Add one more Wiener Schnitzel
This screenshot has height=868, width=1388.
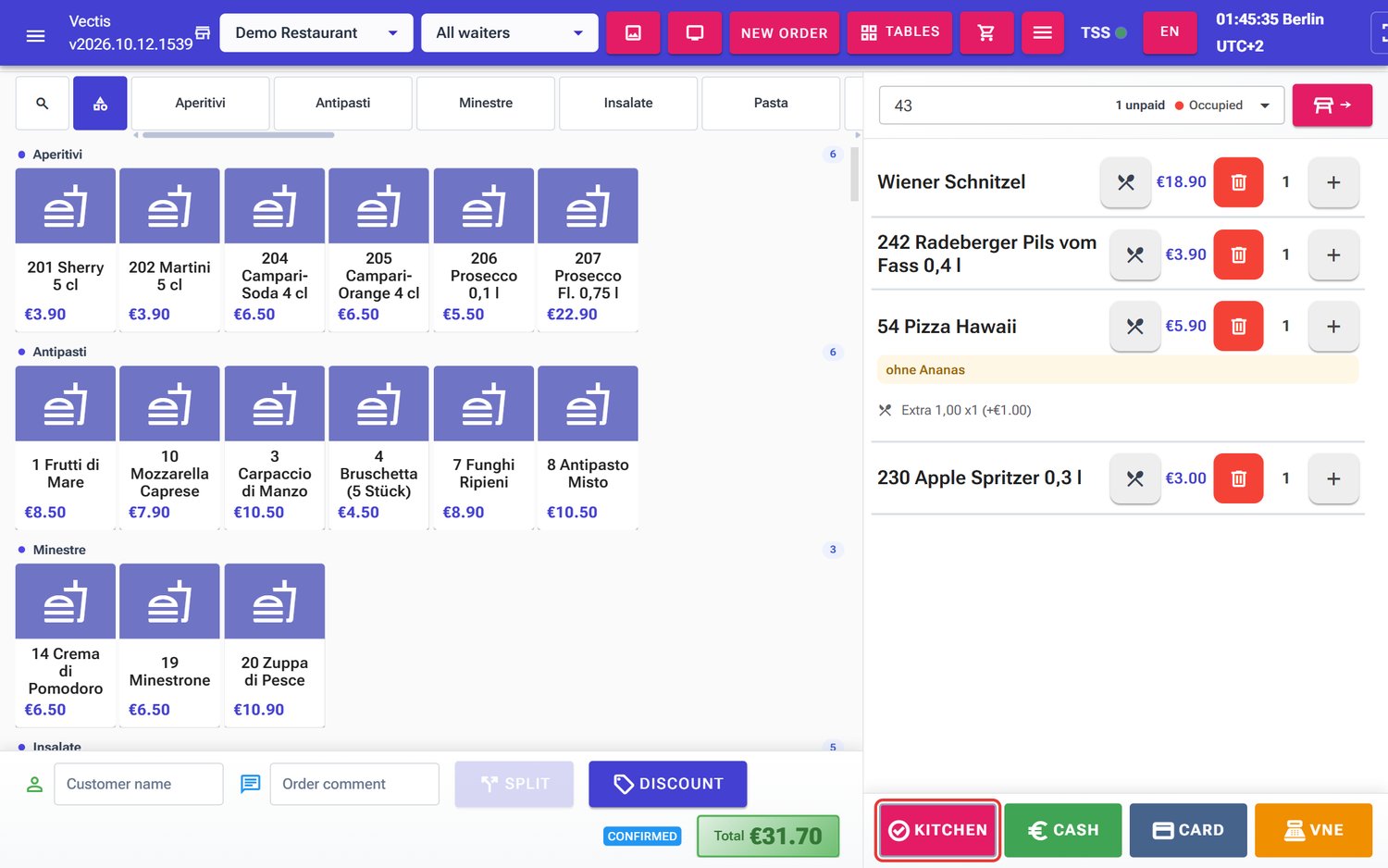pos(1333,182)
